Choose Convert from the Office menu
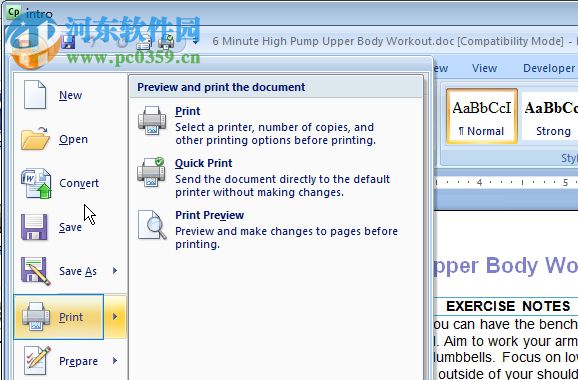 70,183
